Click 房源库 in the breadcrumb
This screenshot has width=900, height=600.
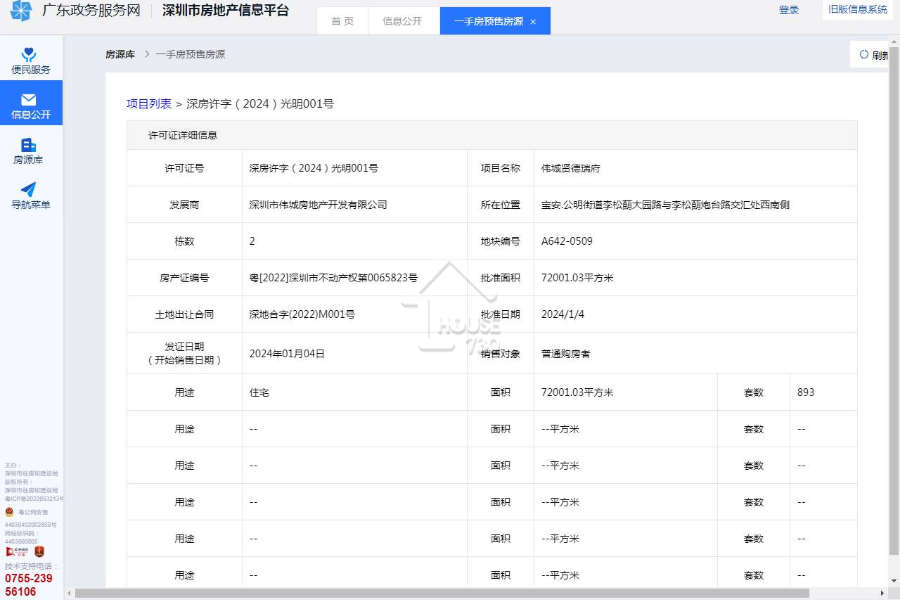(120, 55)
